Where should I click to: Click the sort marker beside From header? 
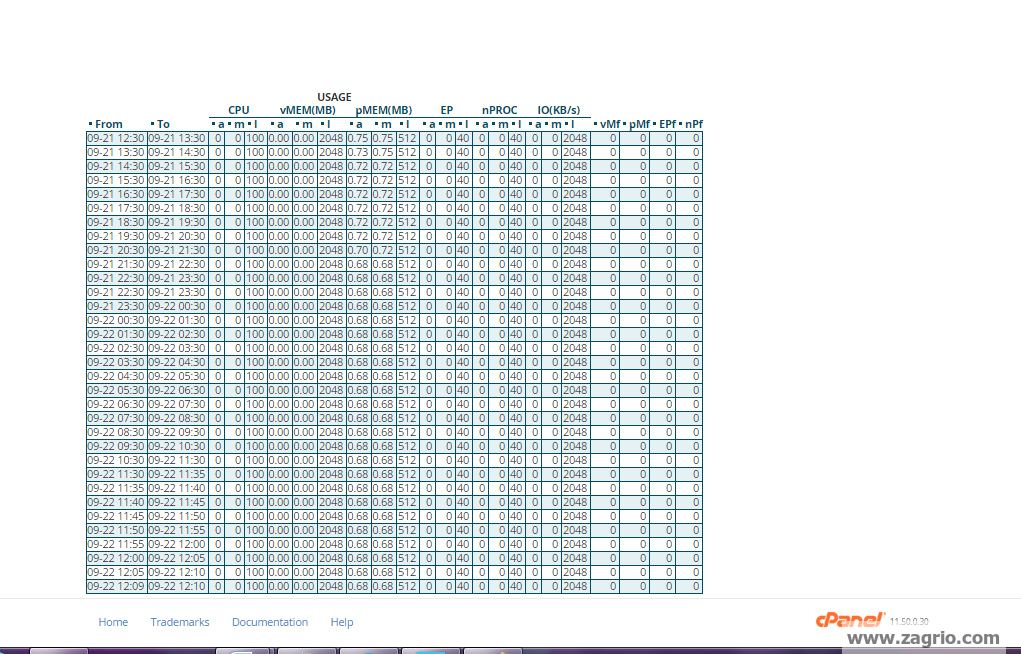click(x=90, y=124)
